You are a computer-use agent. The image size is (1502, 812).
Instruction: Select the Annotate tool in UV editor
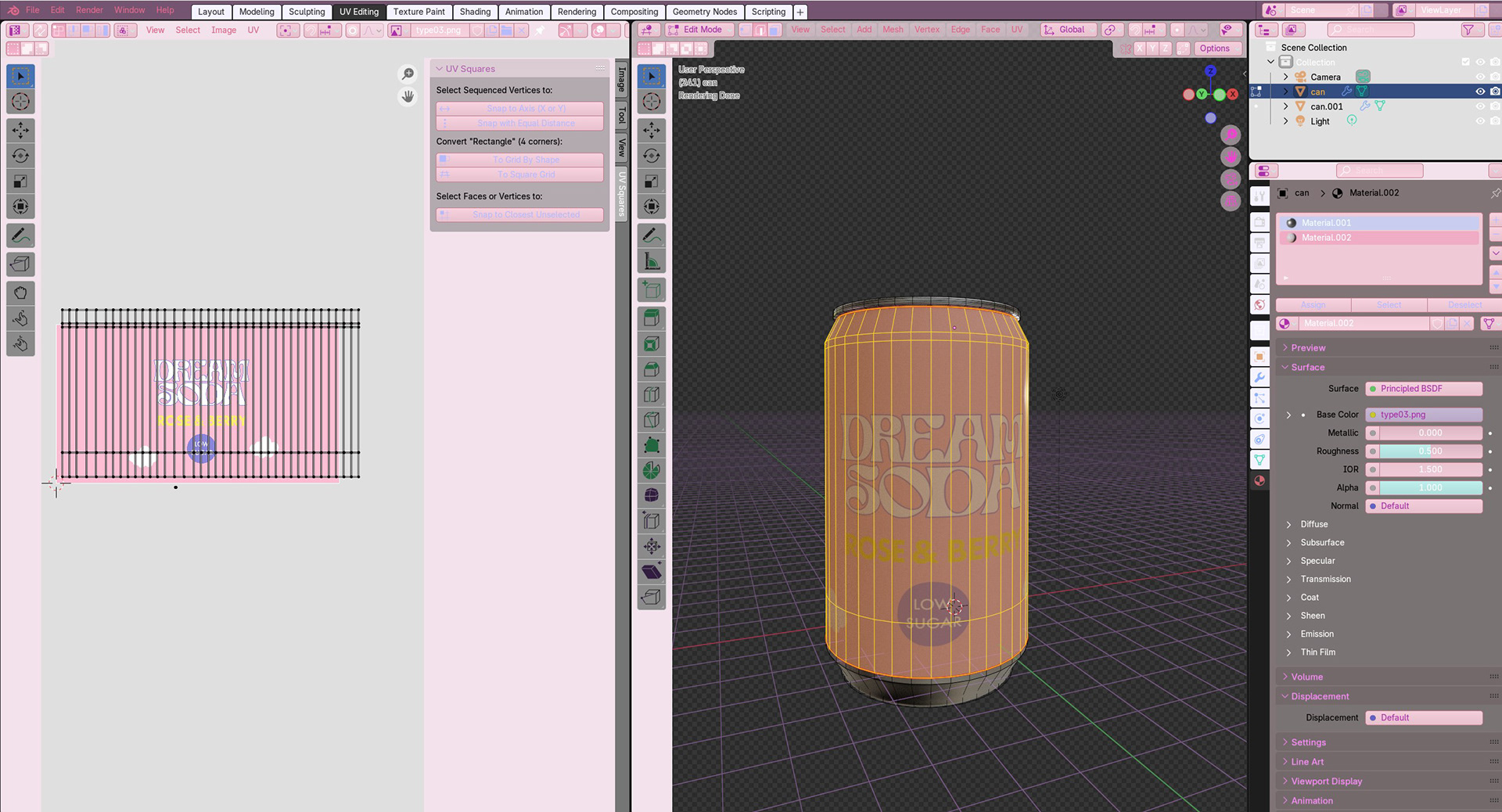(20, 235)
